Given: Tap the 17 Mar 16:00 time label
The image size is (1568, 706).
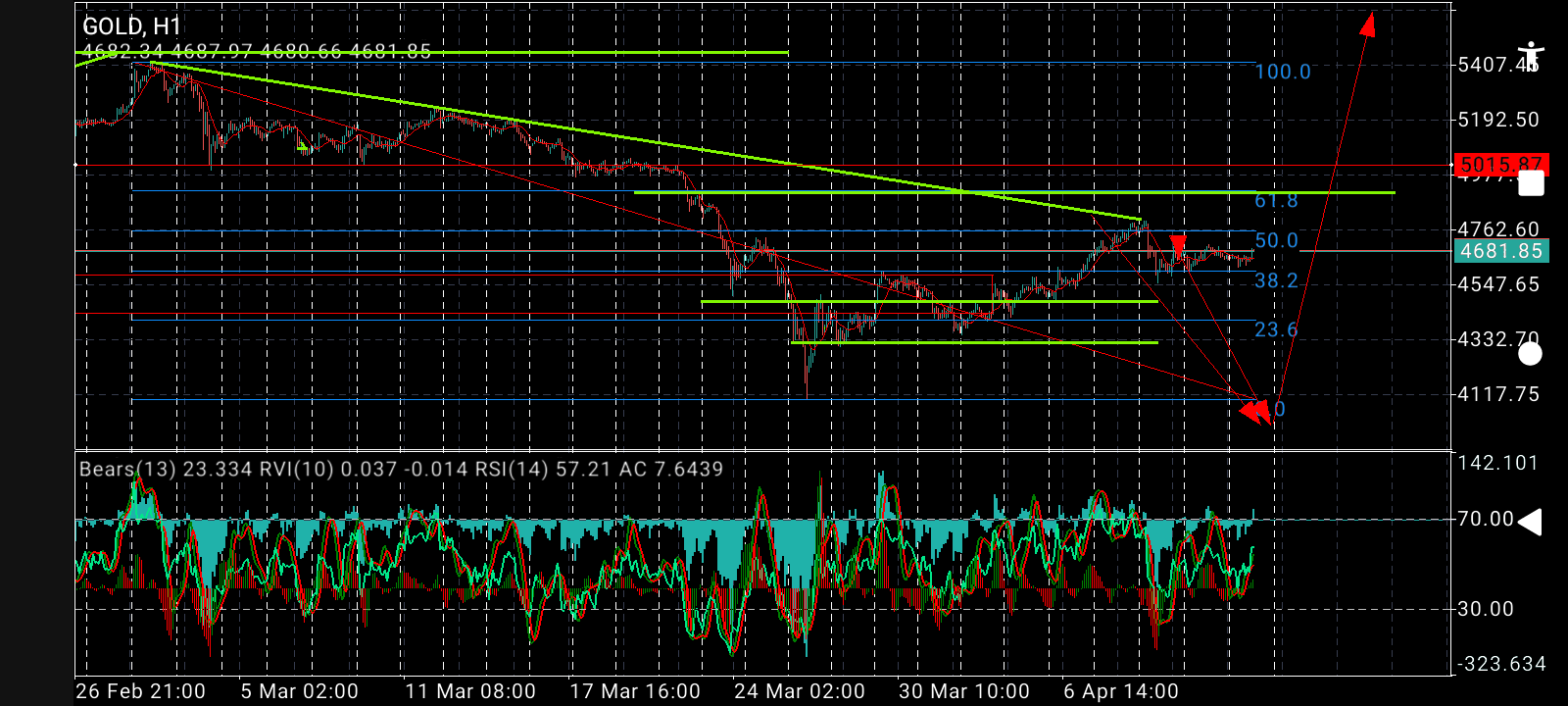Looking at the screenshot, I should (635, 691).
